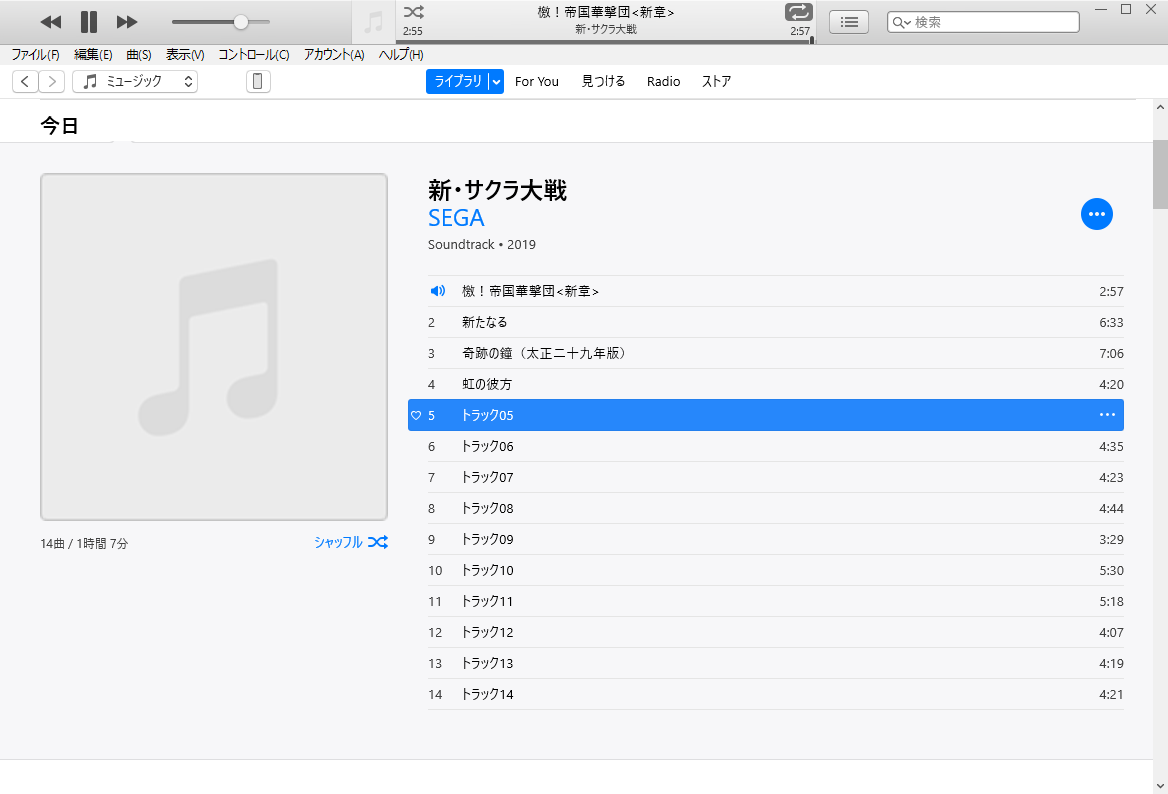Expand the search options magnifier dropdown
The height and width of the screenshot is (794, 1168).
(901, 22)
